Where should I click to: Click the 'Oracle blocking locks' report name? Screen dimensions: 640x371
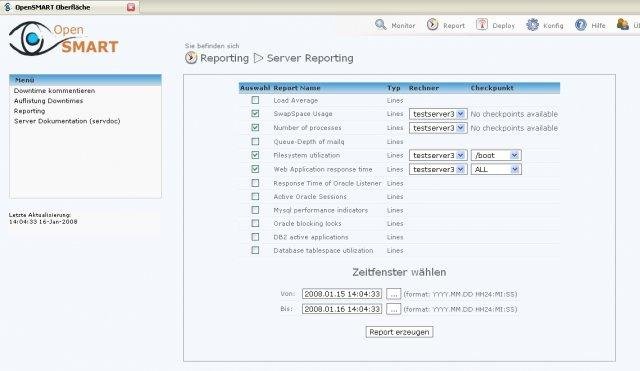tap(307, 224)
